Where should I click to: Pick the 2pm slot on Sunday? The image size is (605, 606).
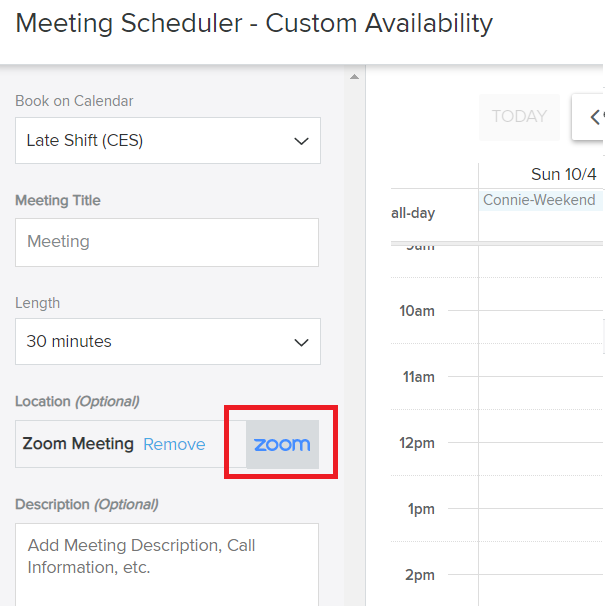[x=540, y=588]
